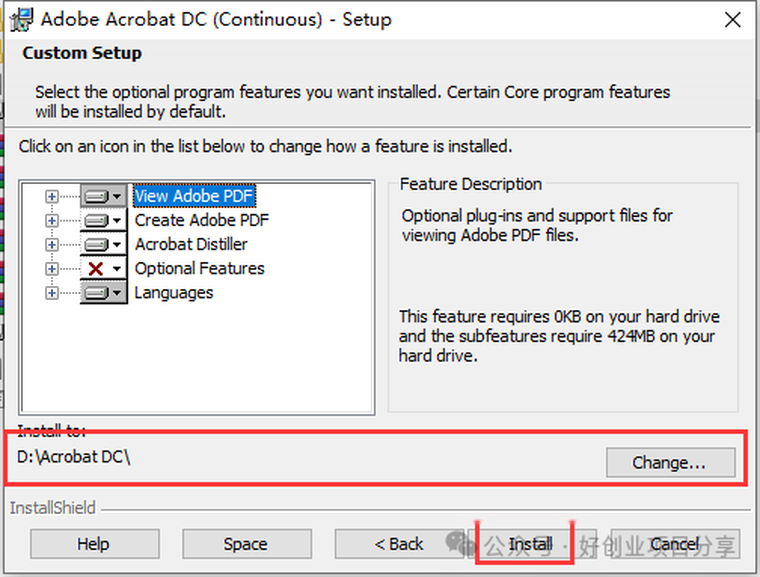Click the Acrobat Distiller install-state icon

(x=103, y=244)
